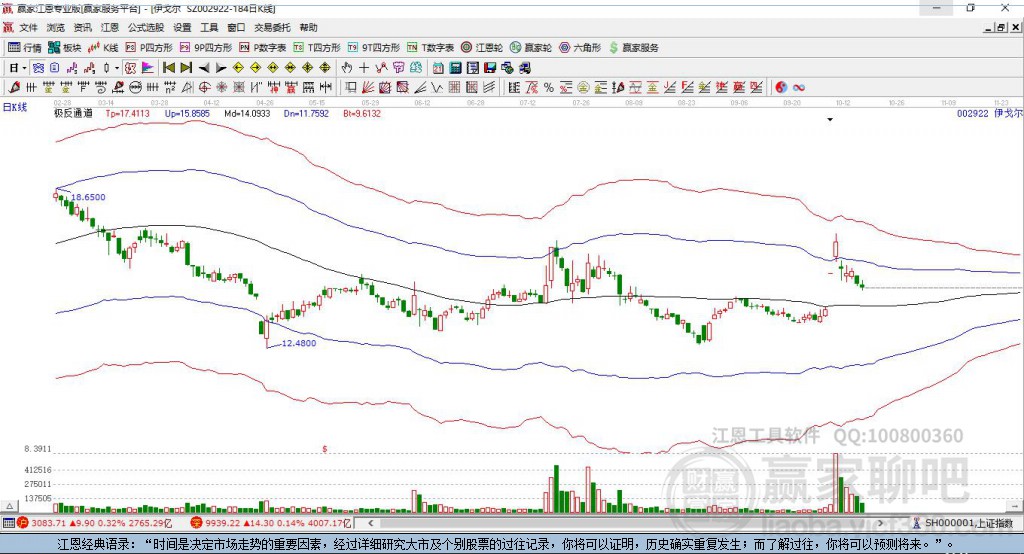Click the circled wave pattern icon

(135, 88)
